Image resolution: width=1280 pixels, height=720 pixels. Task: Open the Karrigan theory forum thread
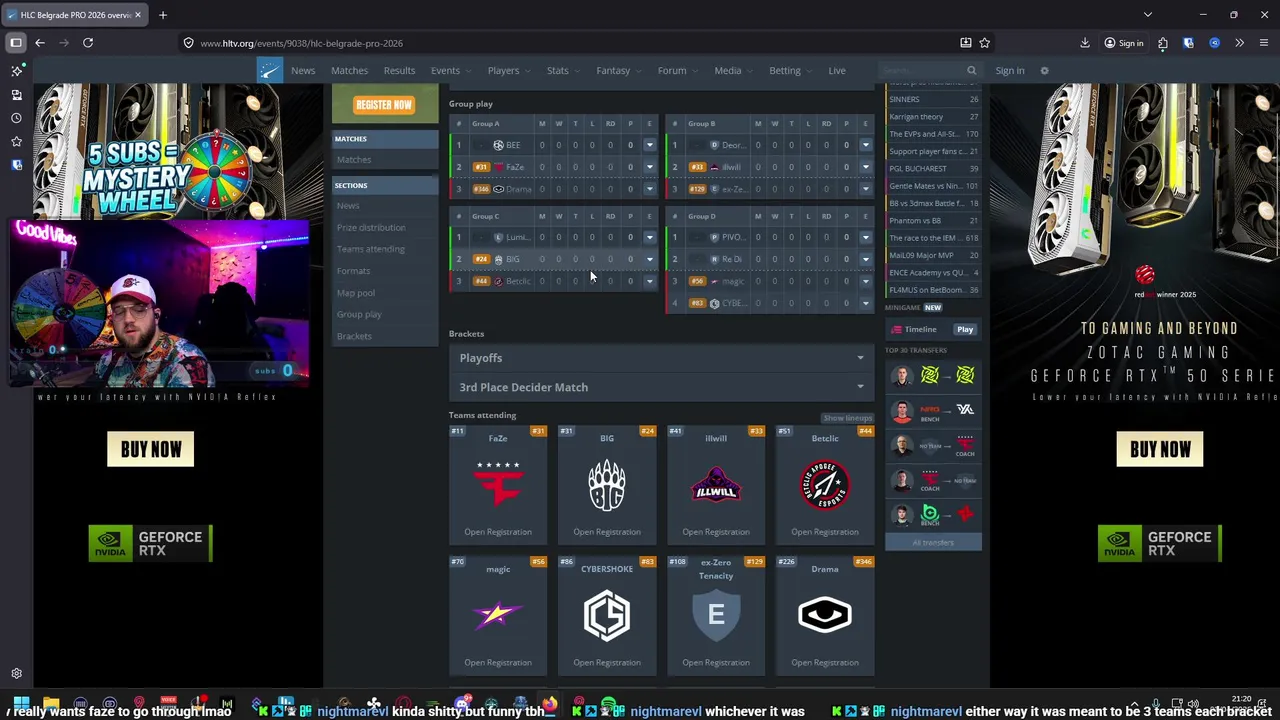coord(933,116)
